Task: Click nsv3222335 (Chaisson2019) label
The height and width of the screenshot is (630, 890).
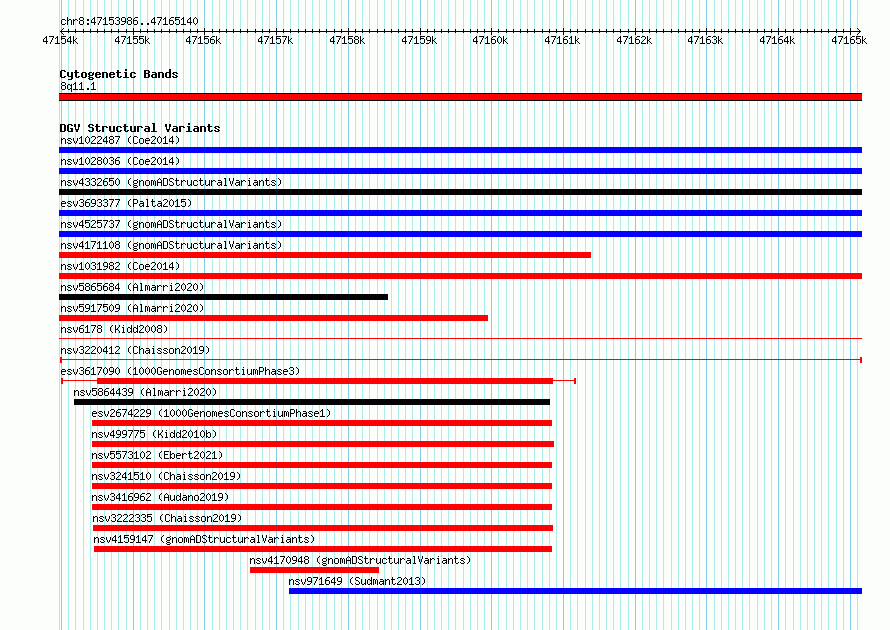Action: click(x=167, y=518)
